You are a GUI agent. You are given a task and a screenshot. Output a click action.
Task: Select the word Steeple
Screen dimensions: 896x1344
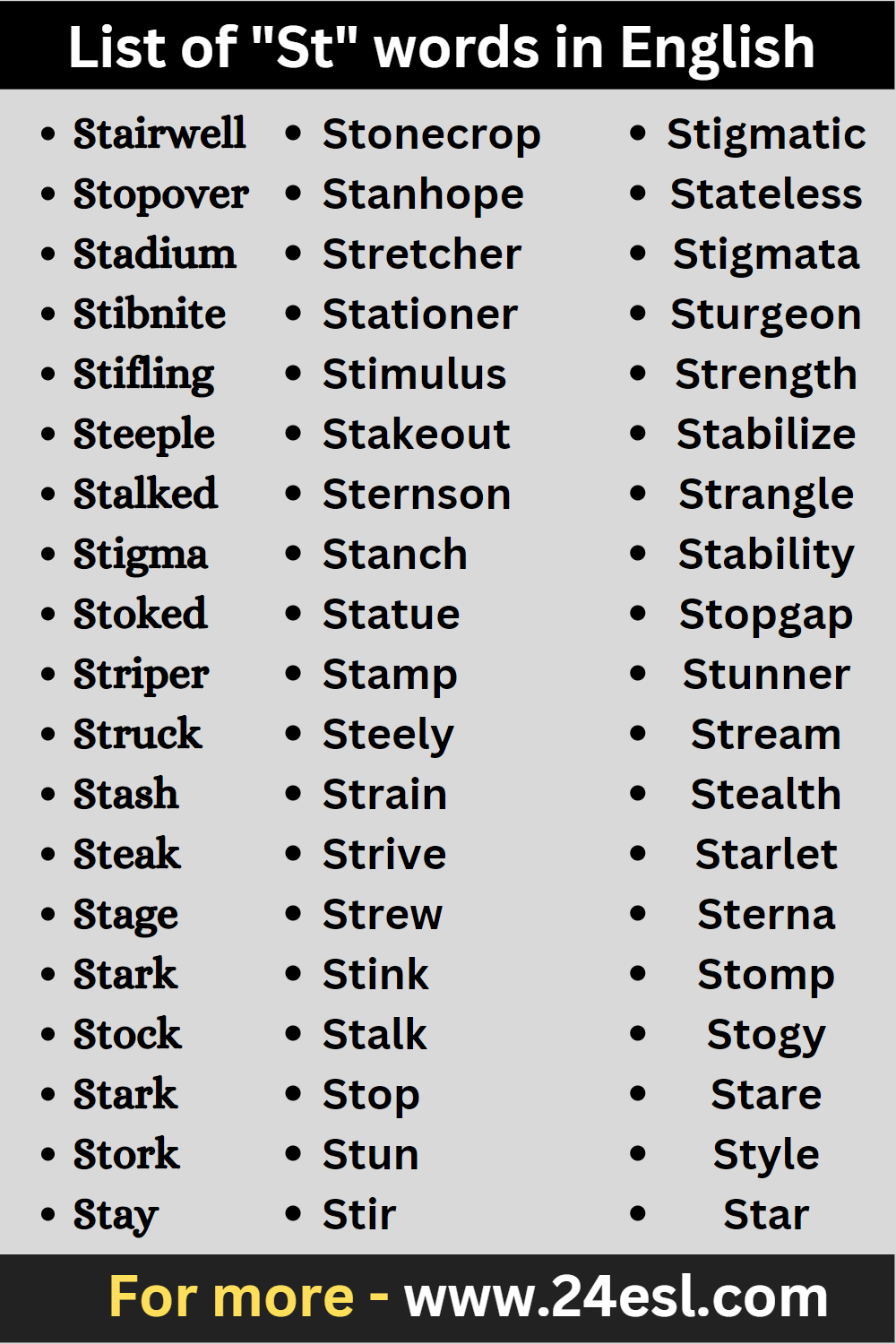pos(143,435)
